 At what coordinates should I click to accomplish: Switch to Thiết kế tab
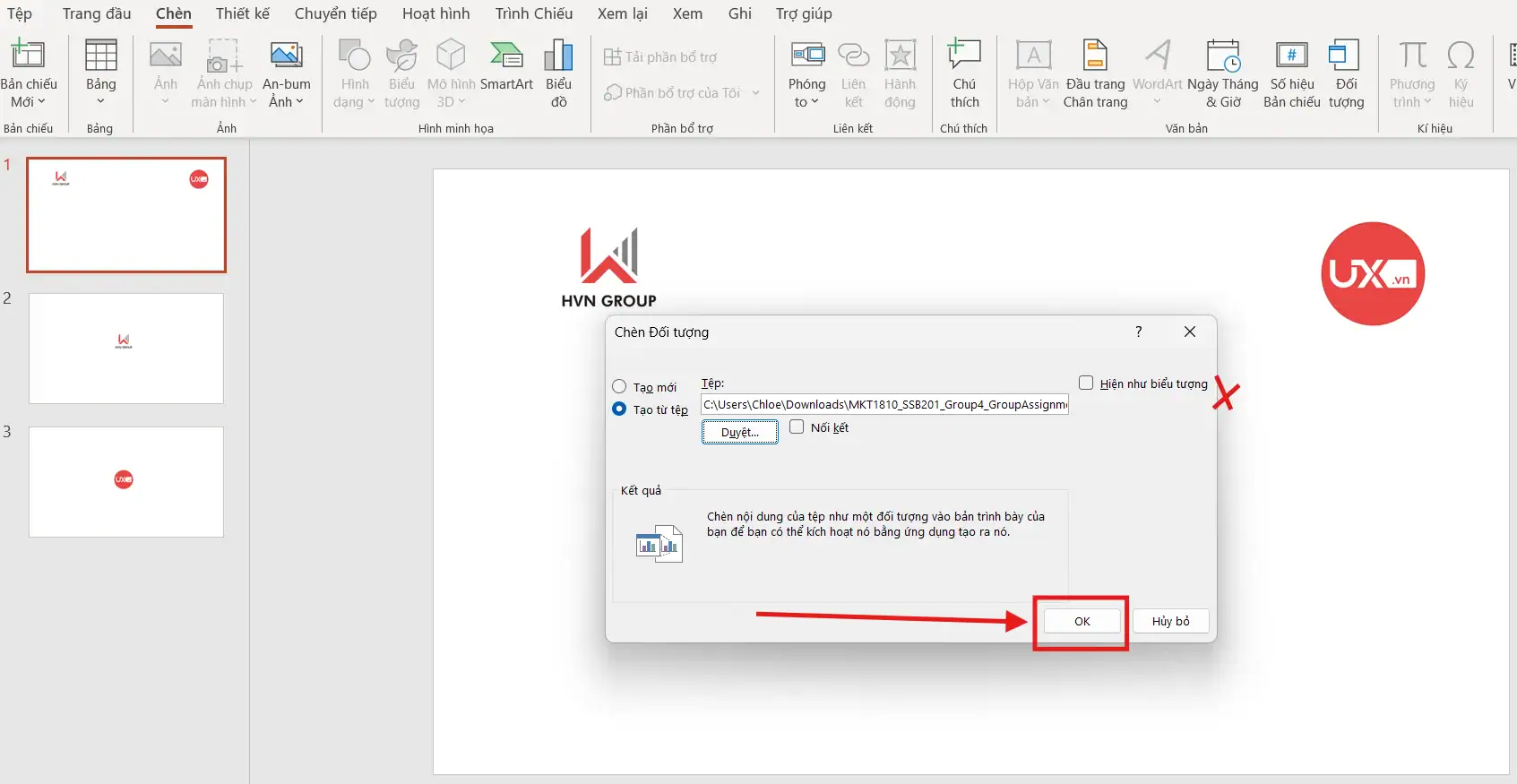[242, 13]
